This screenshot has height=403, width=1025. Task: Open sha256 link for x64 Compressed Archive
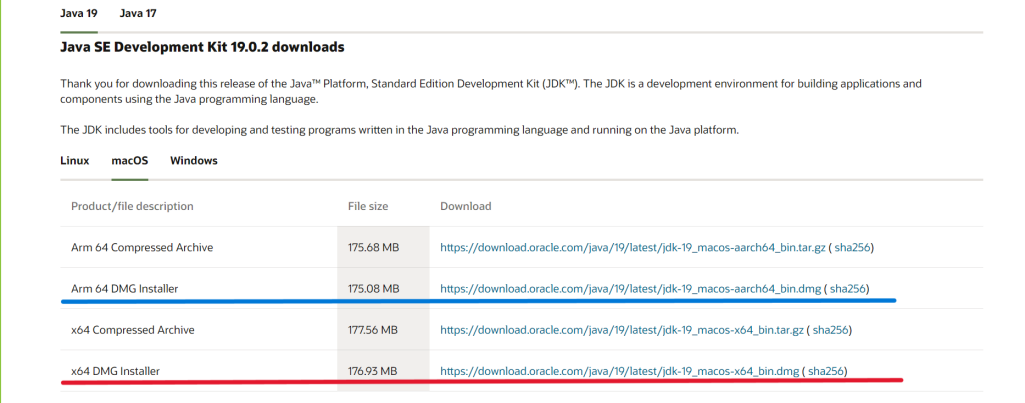(830, 330)
